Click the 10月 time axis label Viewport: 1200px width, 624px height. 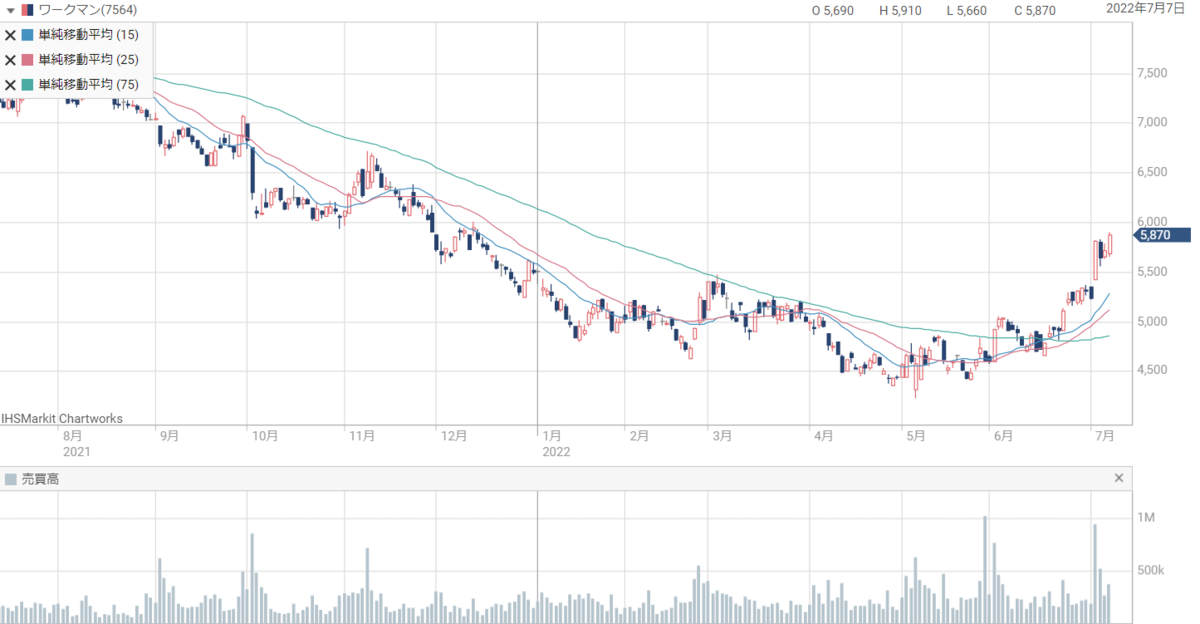[264, 436]
